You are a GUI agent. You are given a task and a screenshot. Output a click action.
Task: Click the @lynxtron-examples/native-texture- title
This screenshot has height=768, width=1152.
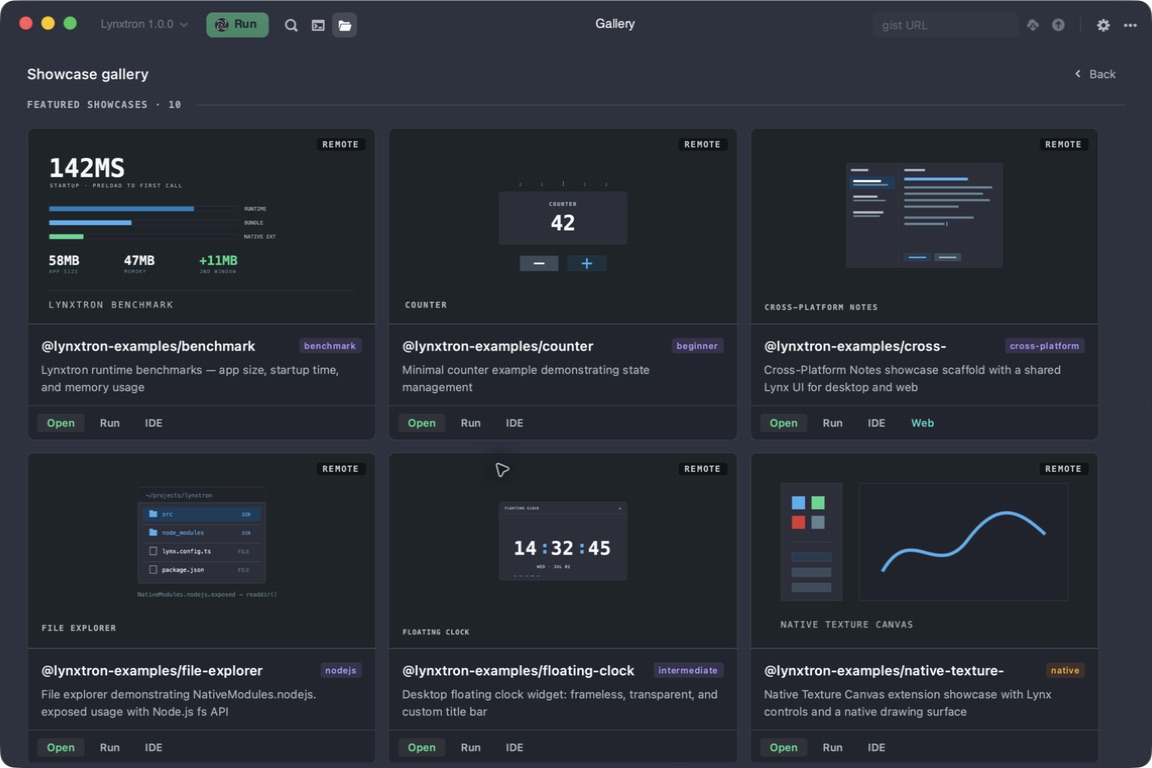coord(884,670)
